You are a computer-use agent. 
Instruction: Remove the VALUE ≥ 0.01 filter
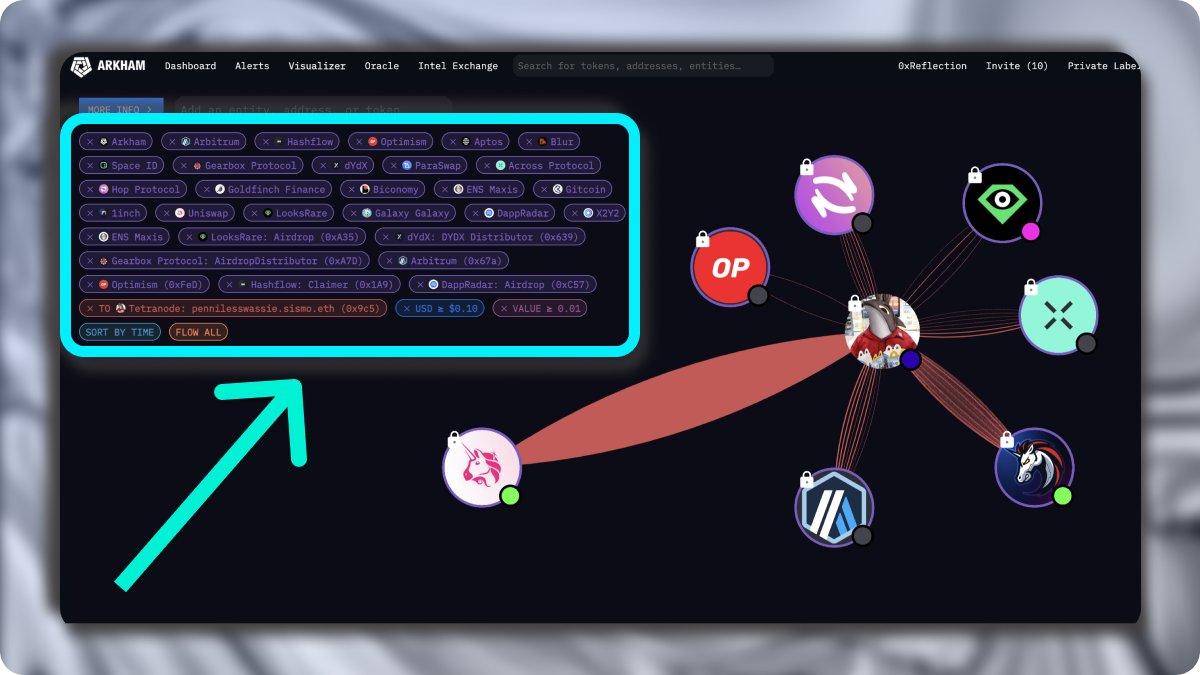pos(503,309)
